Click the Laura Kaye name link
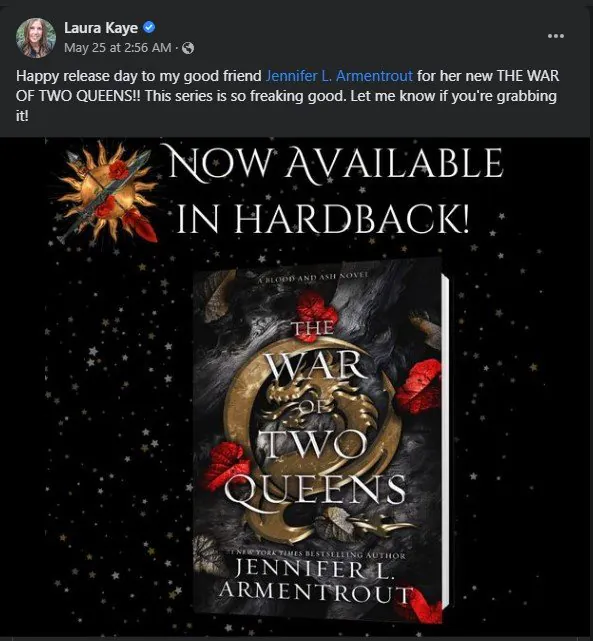The image size is (593, 641). click(x=101, y=28)
